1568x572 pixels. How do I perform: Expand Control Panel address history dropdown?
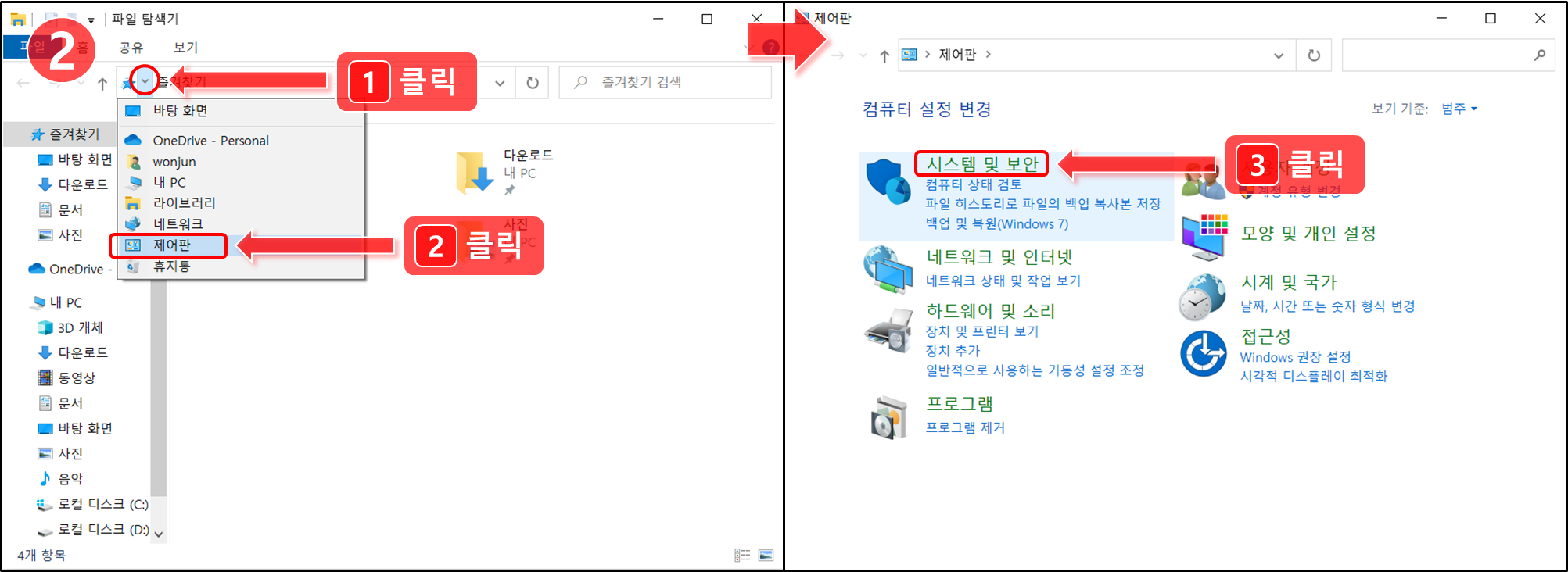(1279, 55)
